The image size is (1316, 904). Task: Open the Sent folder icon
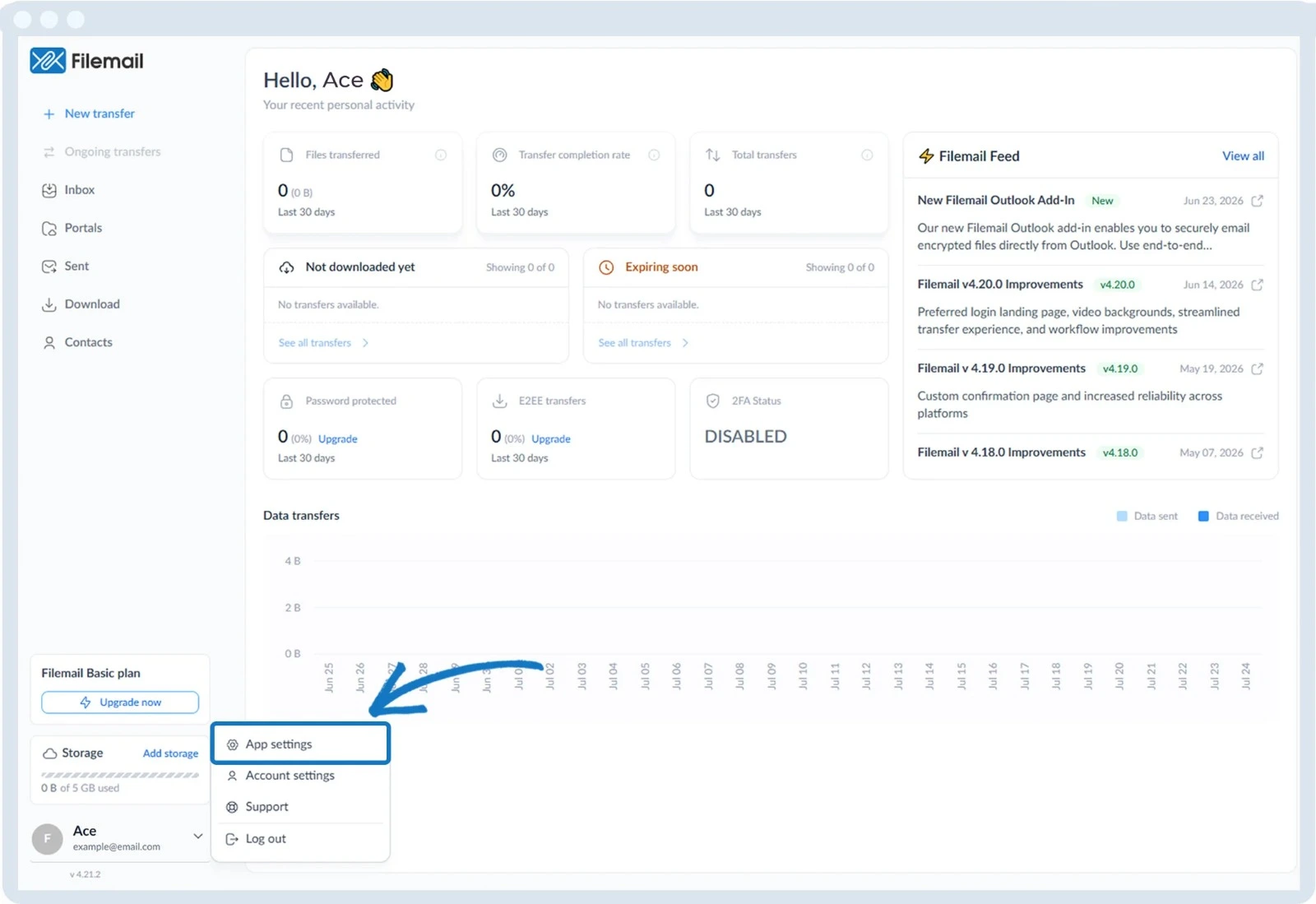(49, 267)
